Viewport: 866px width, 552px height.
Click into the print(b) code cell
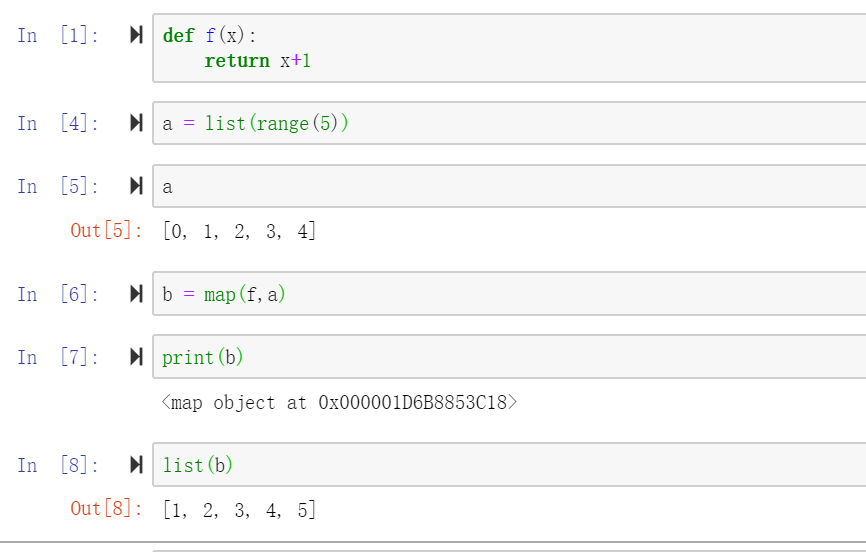(x=509, y=356)
